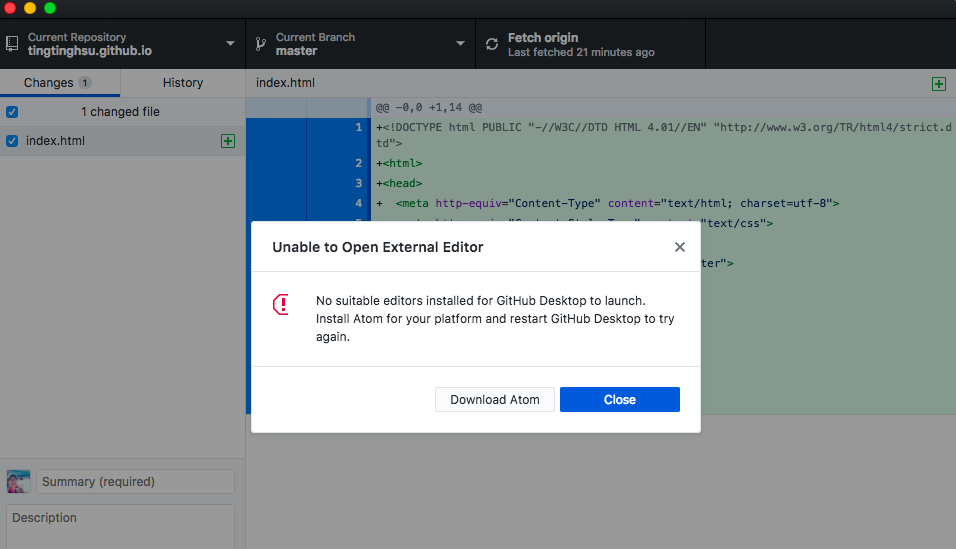Click the fetch origin sync arrows icon
Screen dimensions: 956x549
pos(492,44)
